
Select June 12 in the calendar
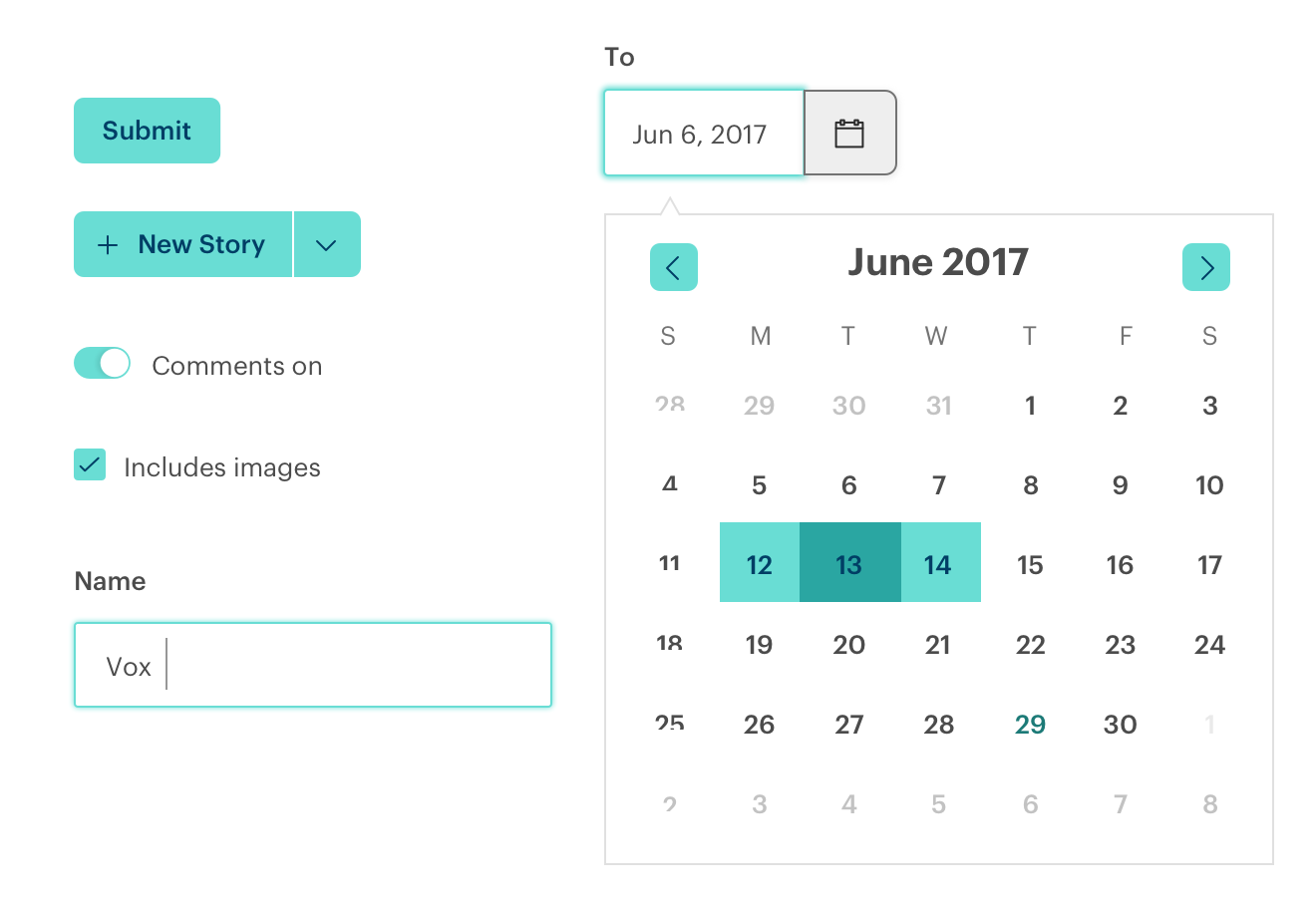(760, 564)
